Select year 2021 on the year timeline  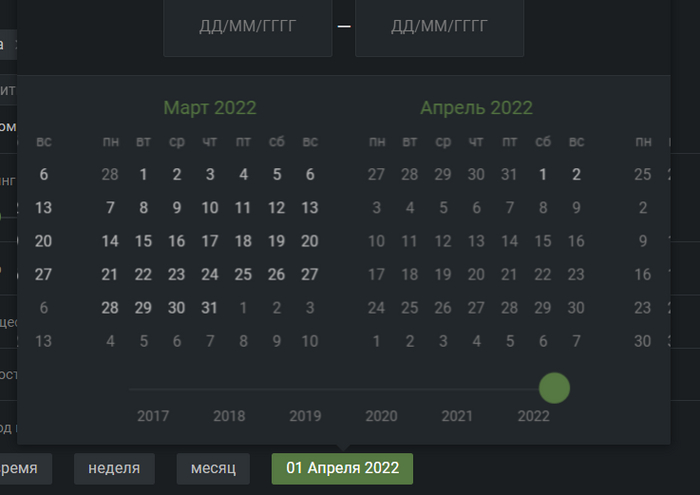(x=457, y=416)
